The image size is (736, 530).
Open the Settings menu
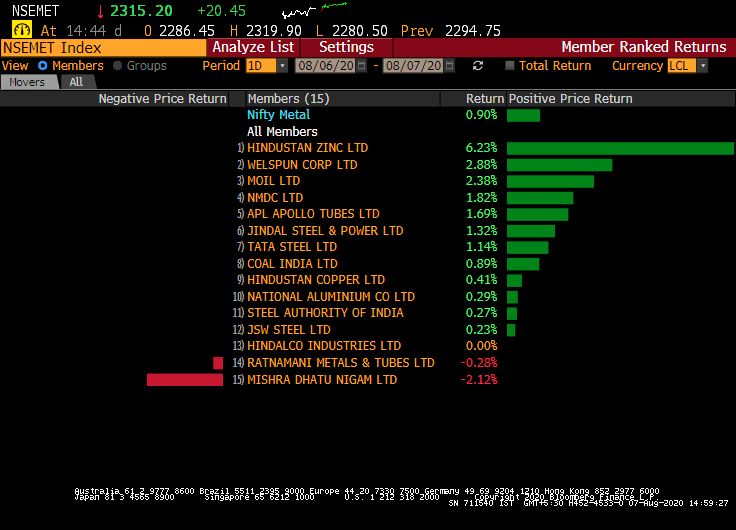[x=346, y=47]
